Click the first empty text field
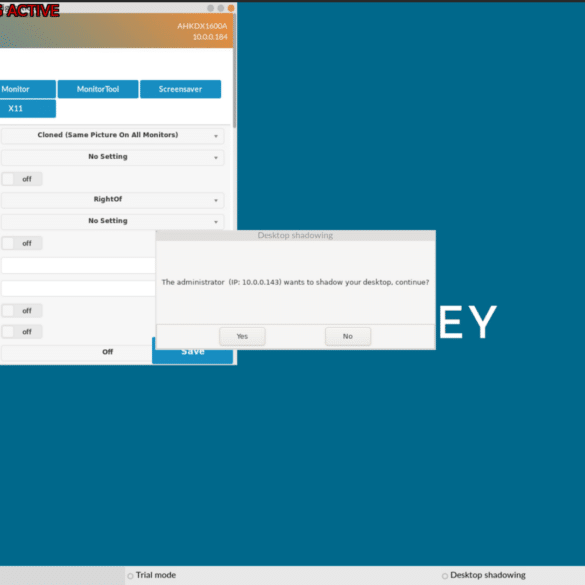The image size is (585, 585). [x=78, y=266]
